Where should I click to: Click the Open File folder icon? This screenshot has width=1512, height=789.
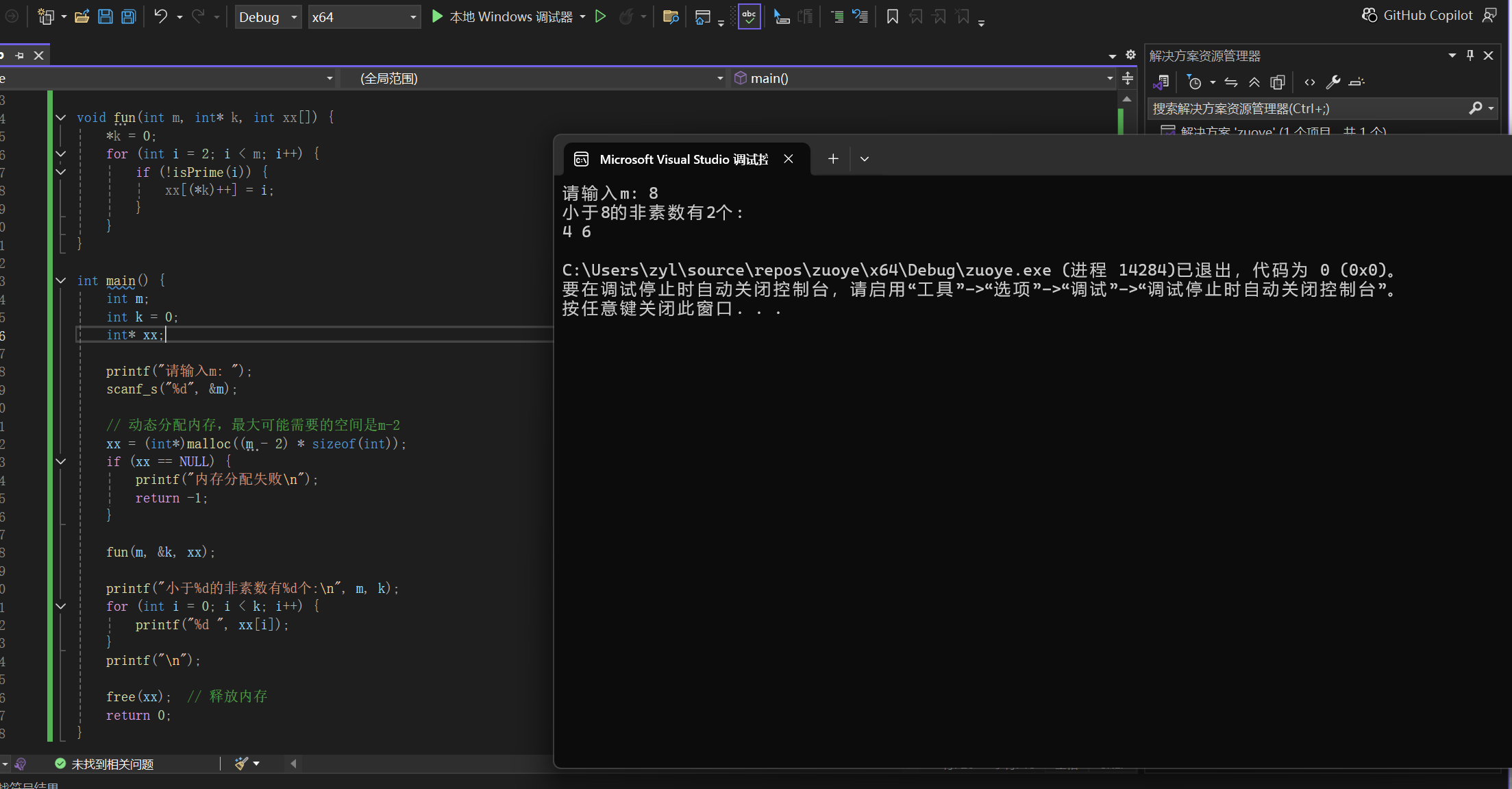82,16
